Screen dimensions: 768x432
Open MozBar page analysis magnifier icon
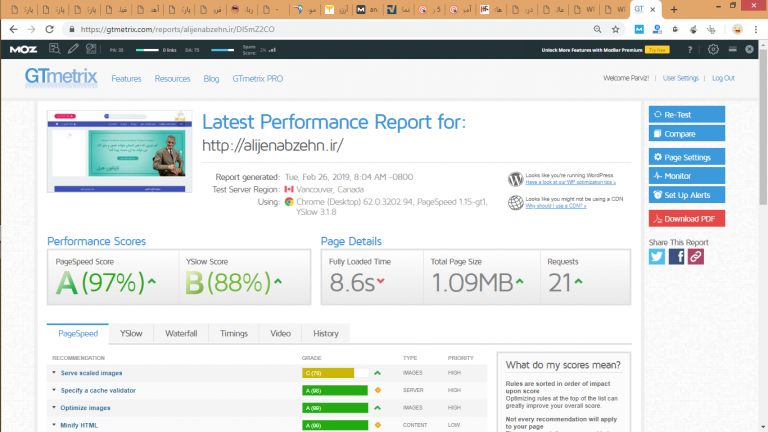click(x=54, y=49)
